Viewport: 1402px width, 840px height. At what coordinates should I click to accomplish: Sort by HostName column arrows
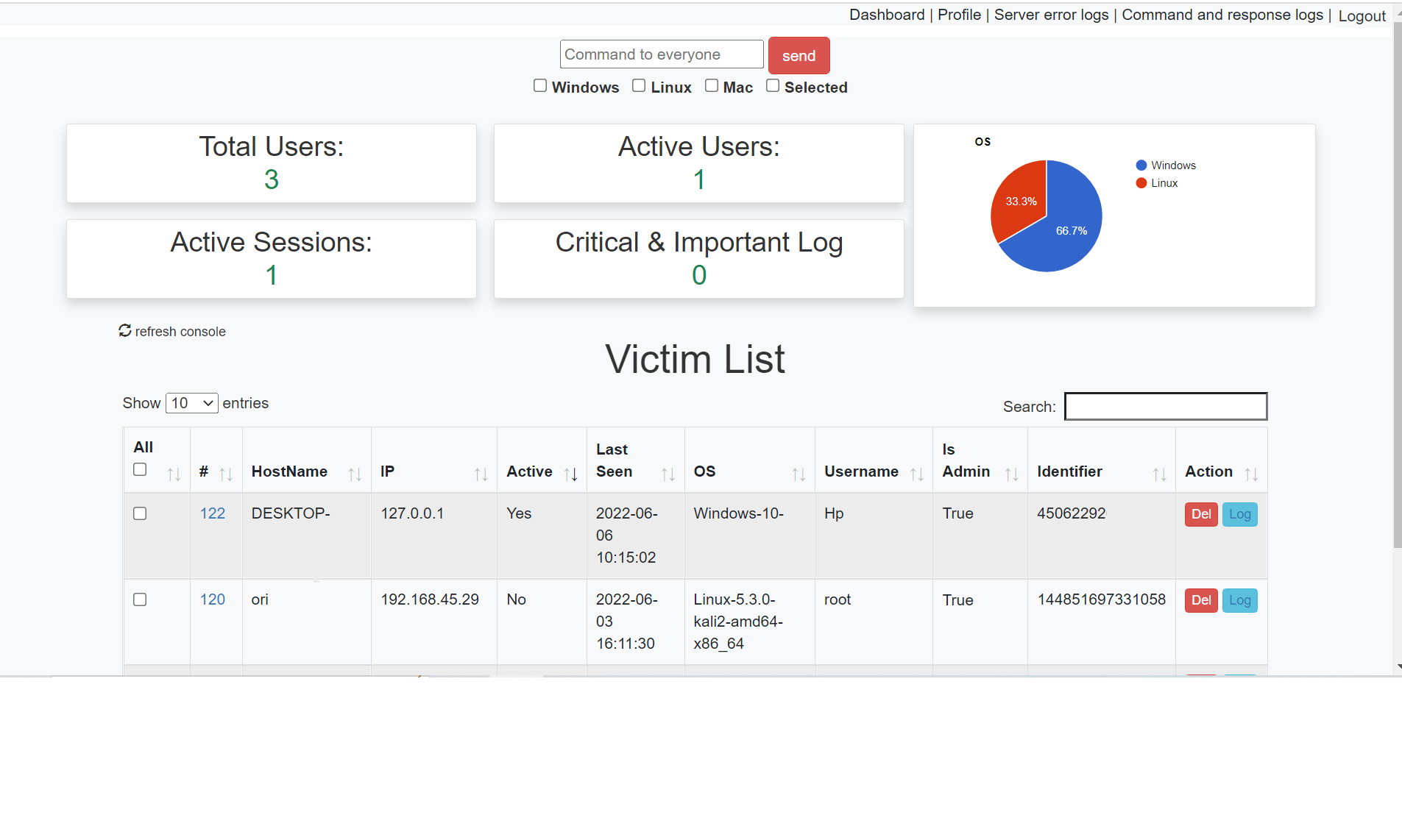coord(355,474)
